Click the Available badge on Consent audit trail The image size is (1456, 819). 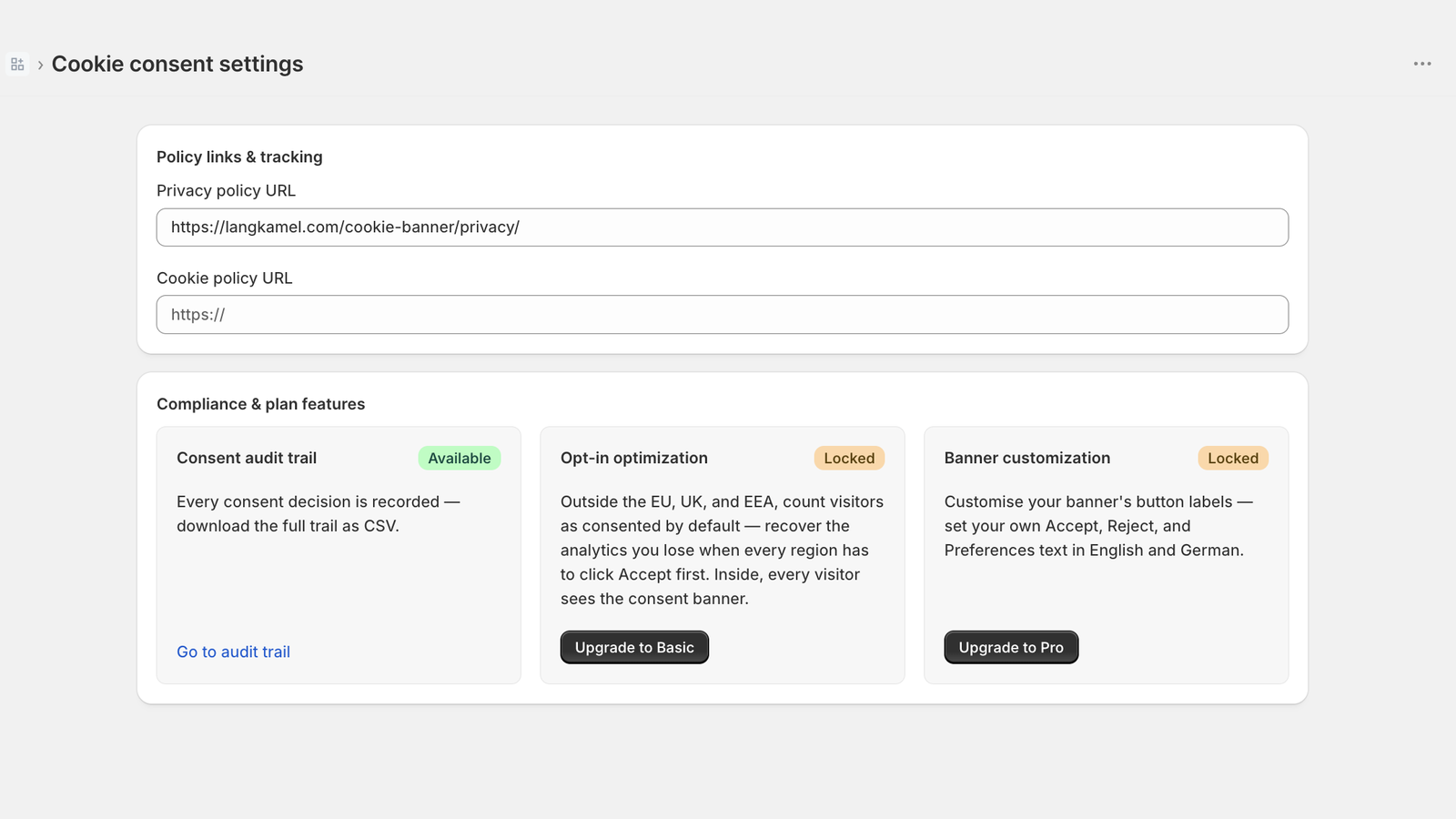460,459
